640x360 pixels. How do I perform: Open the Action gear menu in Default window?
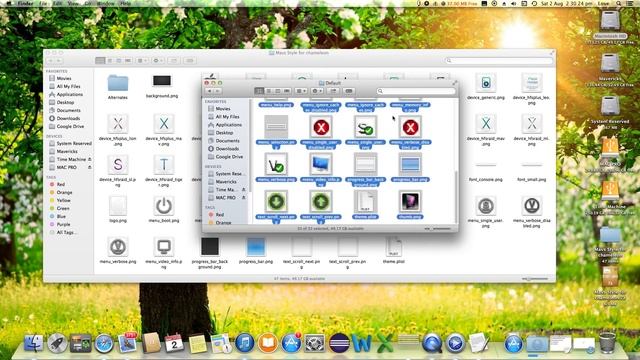click(x=317, y=91)
